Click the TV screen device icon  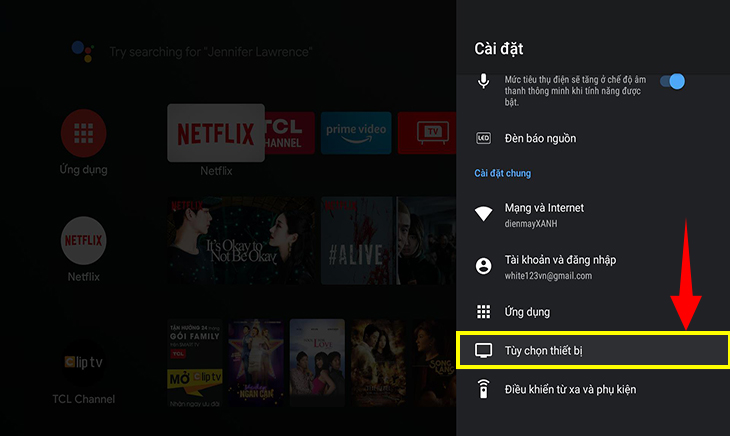(x=483, y=350)
